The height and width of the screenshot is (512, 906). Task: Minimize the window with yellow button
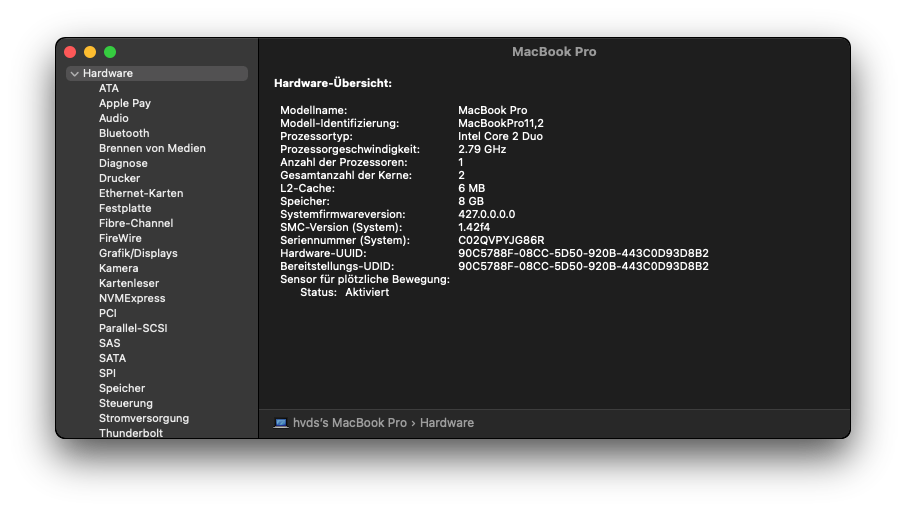point(90,52)
